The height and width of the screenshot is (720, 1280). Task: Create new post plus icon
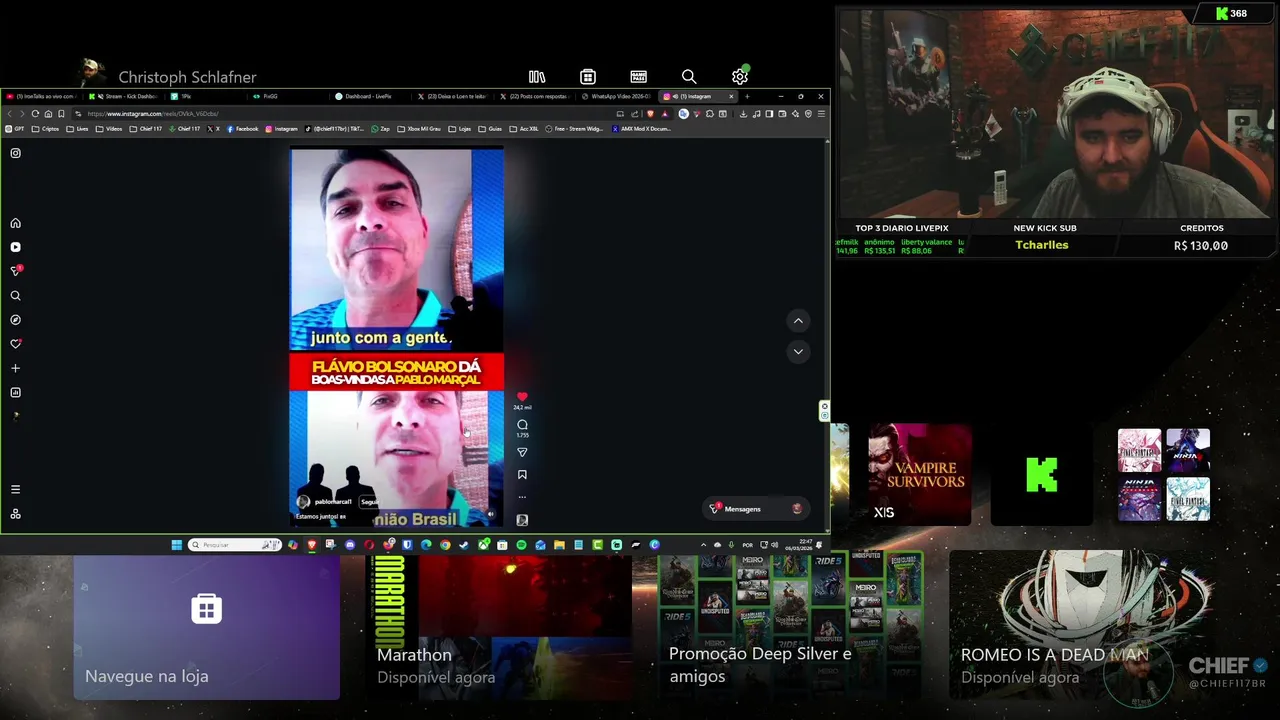pyautogui.click(x=15, y=368)
